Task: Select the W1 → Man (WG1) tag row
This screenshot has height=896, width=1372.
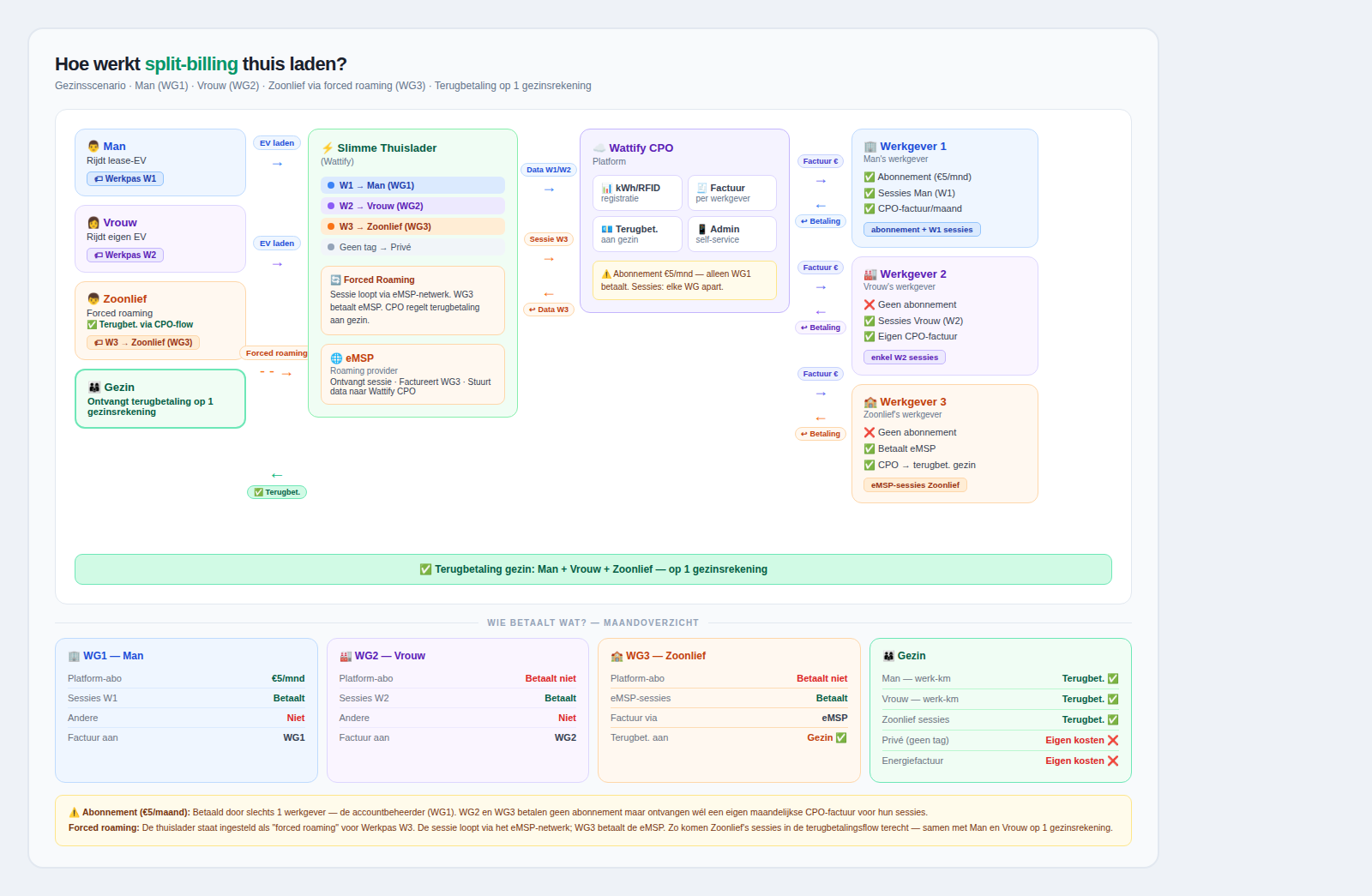Action: click(412, 186)
